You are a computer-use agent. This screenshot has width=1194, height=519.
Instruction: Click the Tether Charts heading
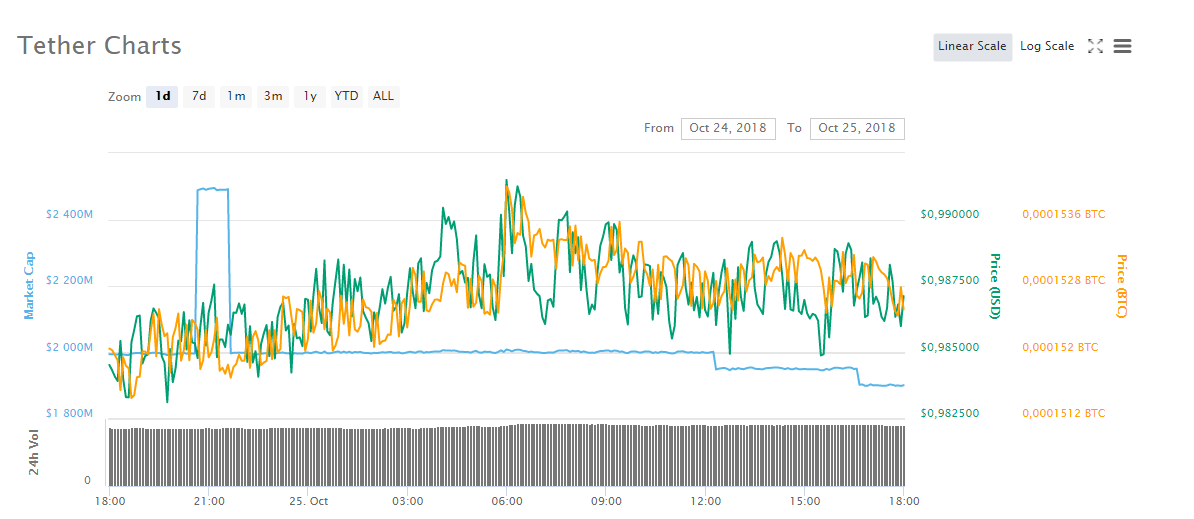click(100, 46)
